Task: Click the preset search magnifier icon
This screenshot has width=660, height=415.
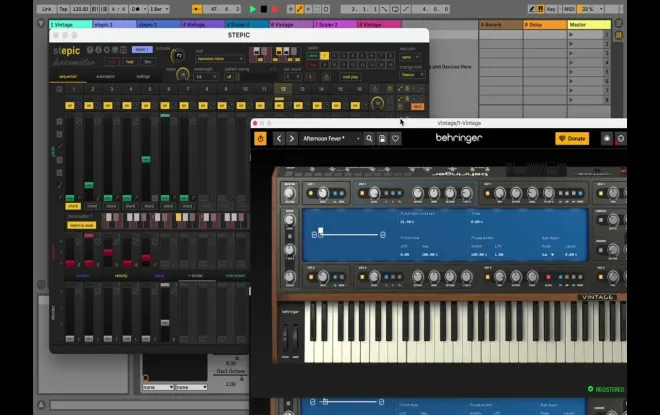Action: tap(369, 139)
